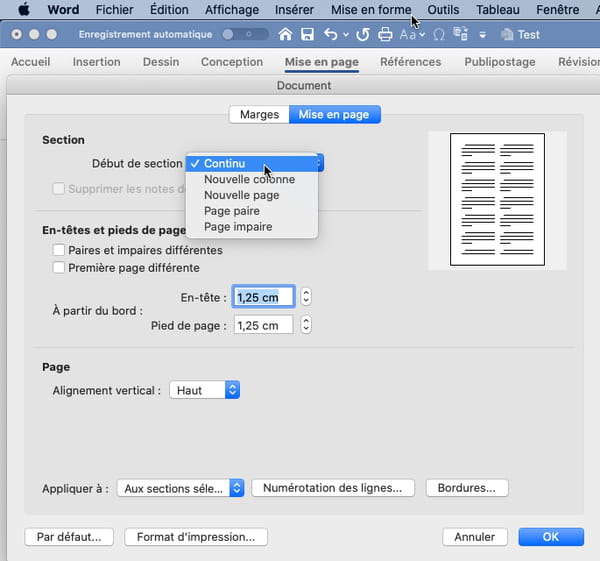
Task: Switch to the Insertion ribbon tab
Action: [x=96, y=62]
